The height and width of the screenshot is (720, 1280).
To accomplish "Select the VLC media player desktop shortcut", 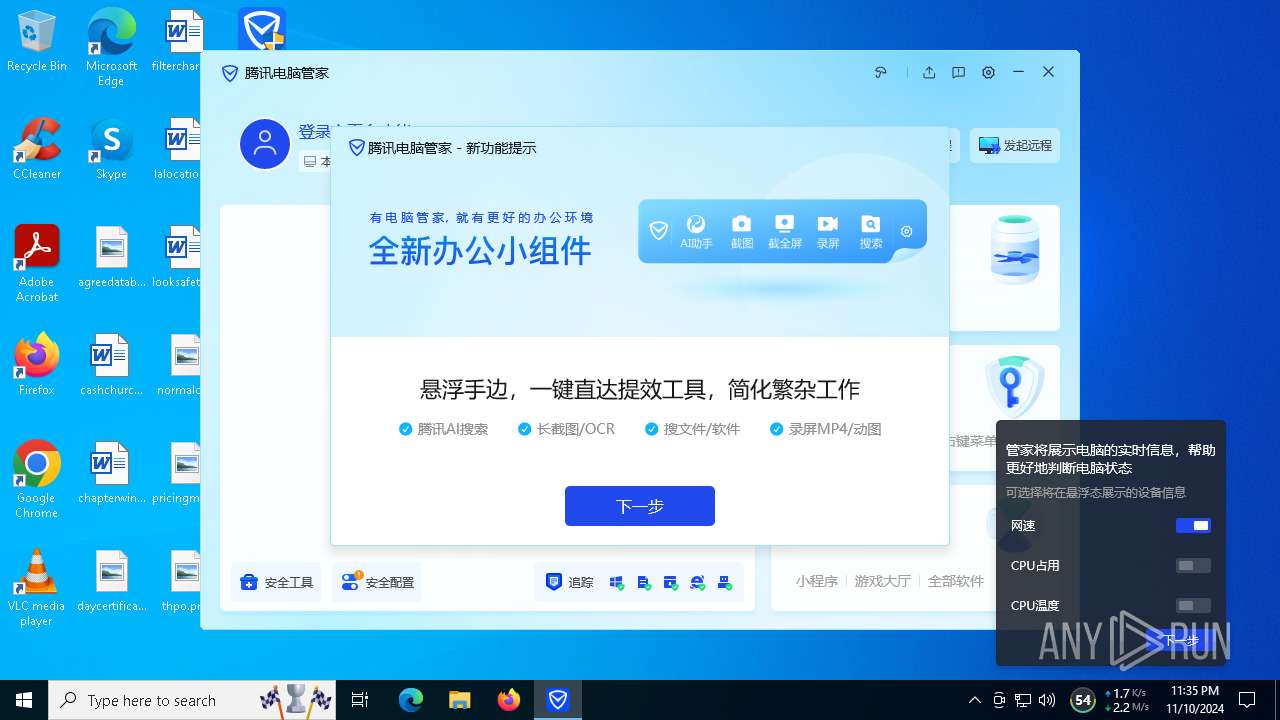I will (x=37, y=587).
